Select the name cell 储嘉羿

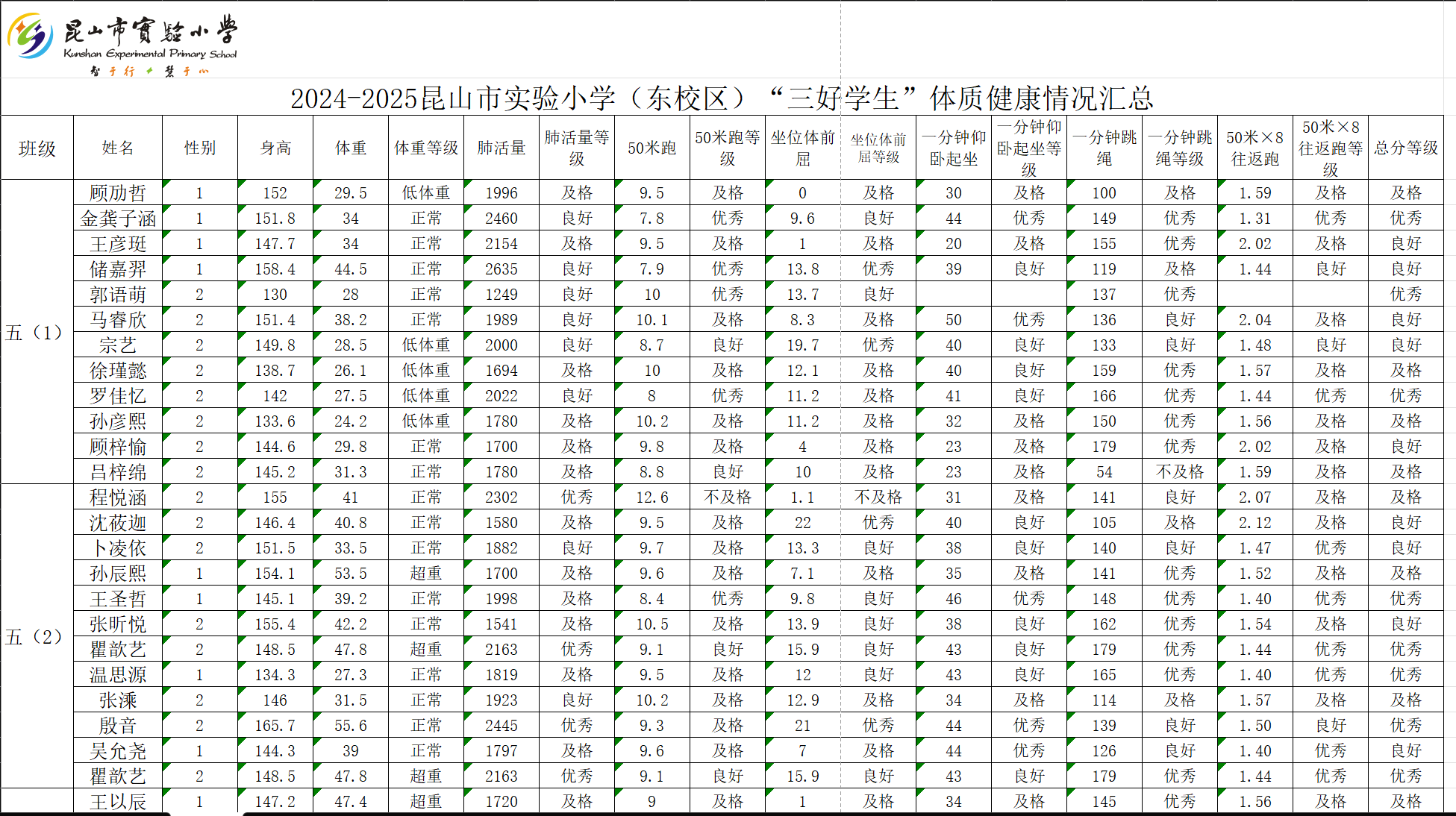click(x=118, y=269)
